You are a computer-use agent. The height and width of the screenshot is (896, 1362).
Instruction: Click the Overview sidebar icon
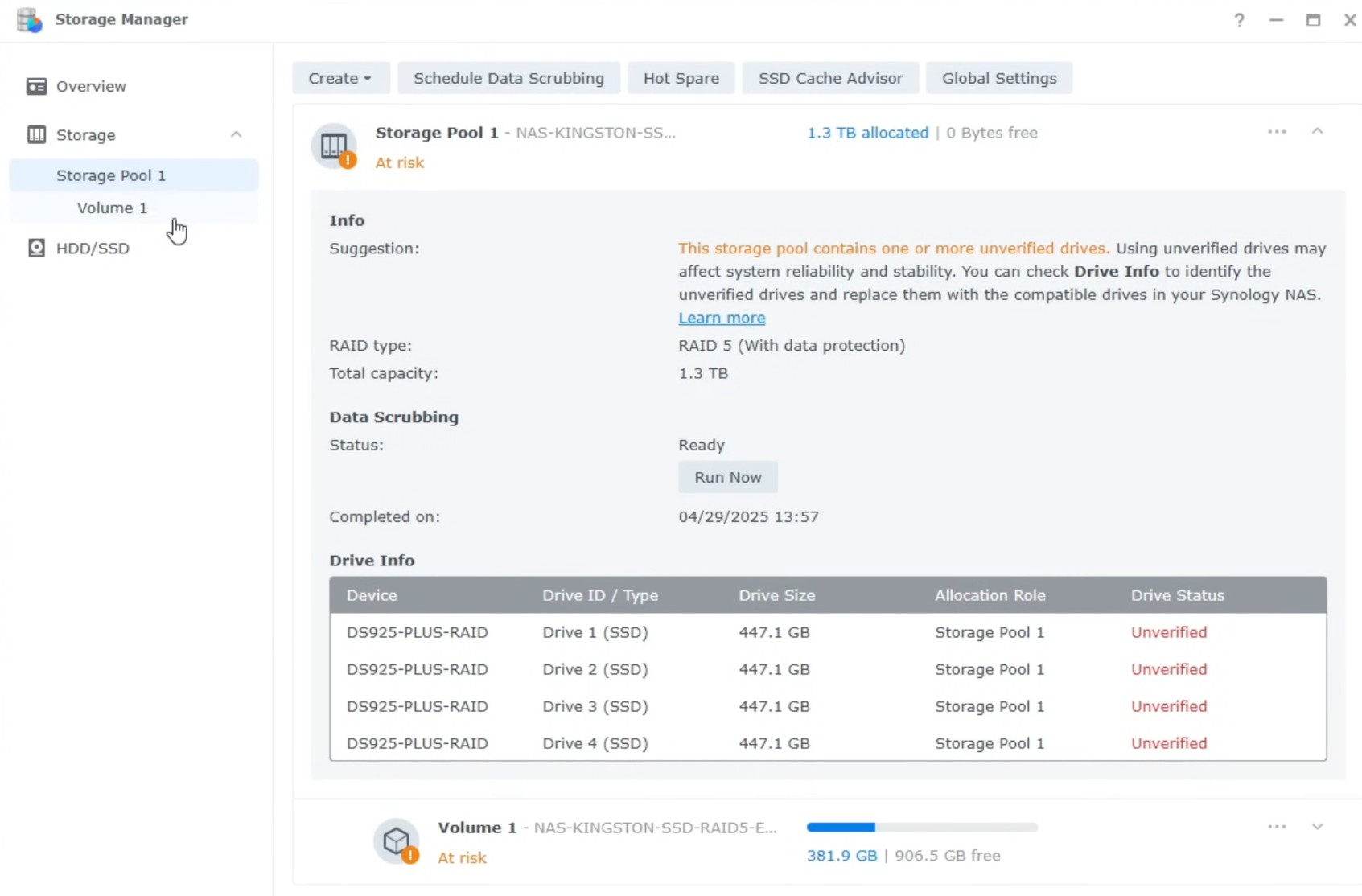tap(36, 86)
